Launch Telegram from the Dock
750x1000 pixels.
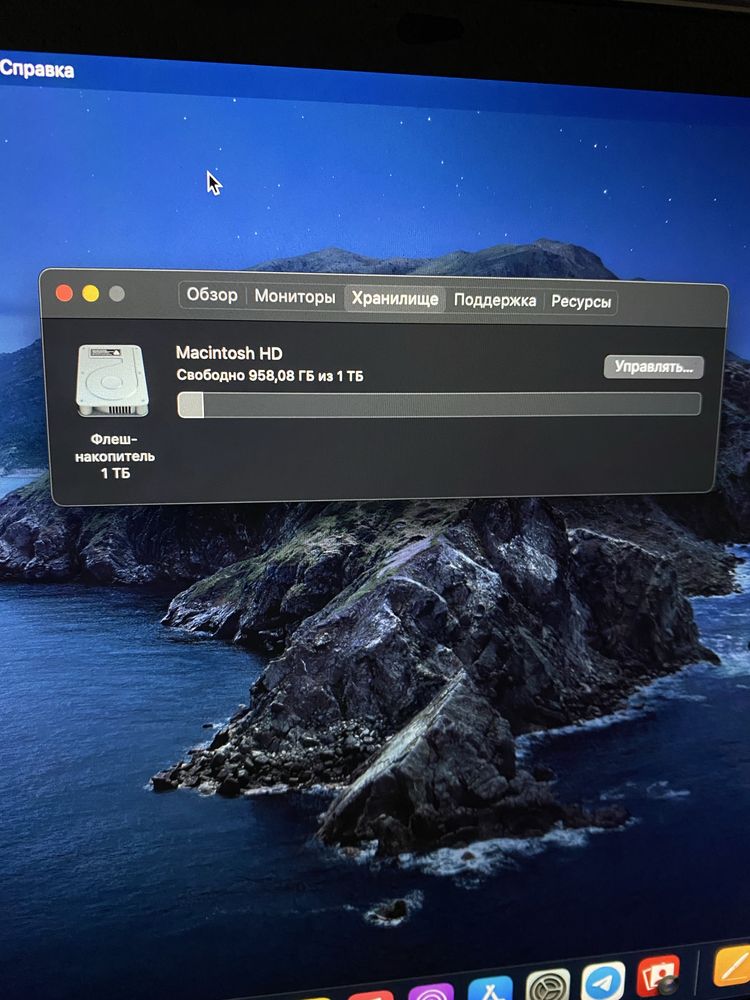(603, 980)
